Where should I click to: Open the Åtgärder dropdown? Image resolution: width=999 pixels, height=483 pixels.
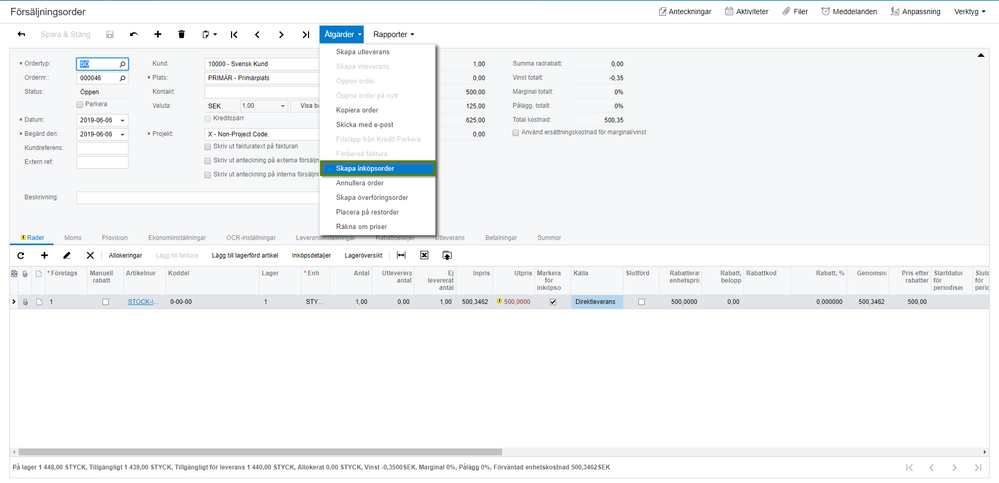(x=342, y=34)
